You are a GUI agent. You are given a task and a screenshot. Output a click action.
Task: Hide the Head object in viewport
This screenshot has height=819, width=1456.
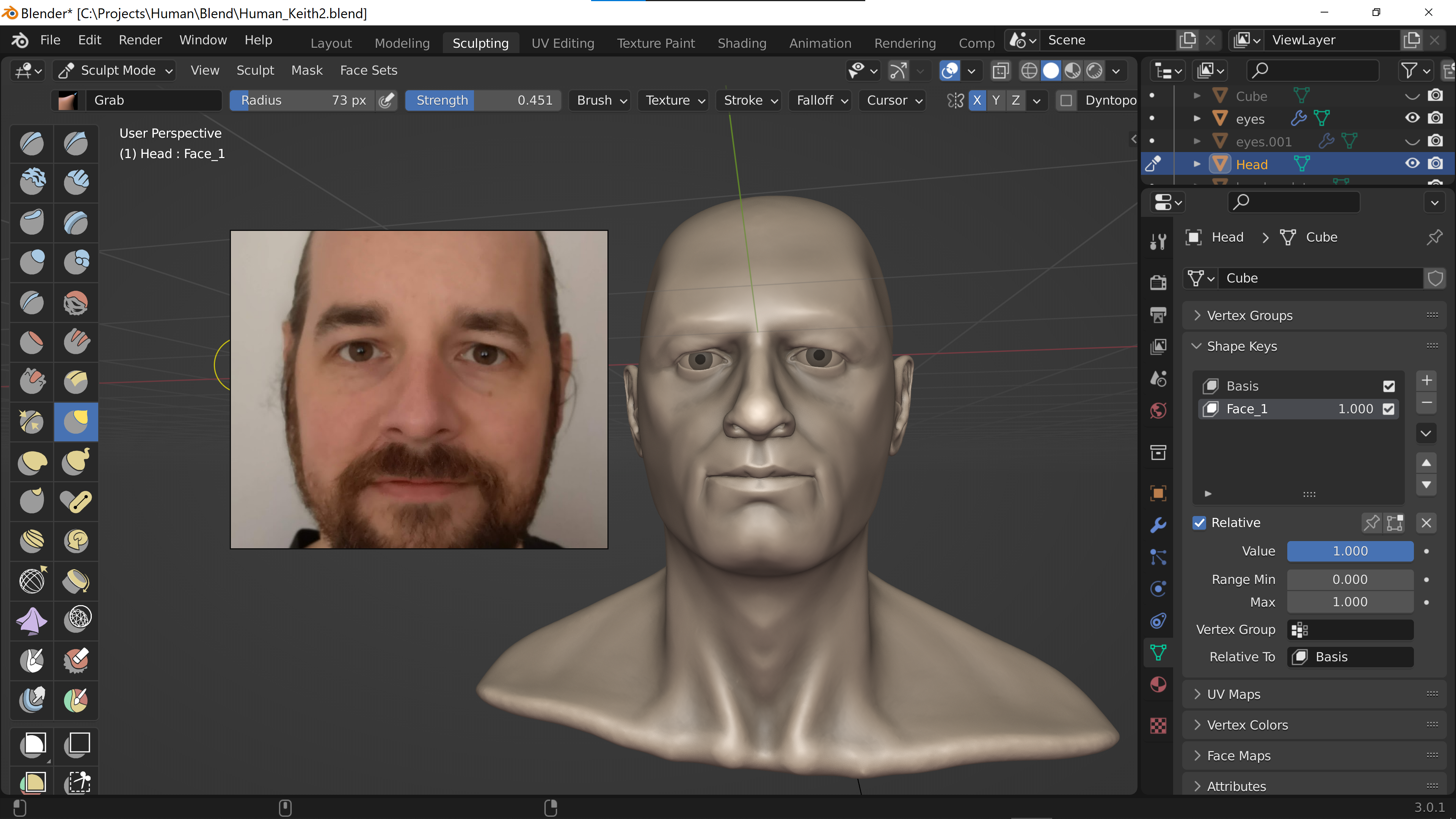point(1412,164)
